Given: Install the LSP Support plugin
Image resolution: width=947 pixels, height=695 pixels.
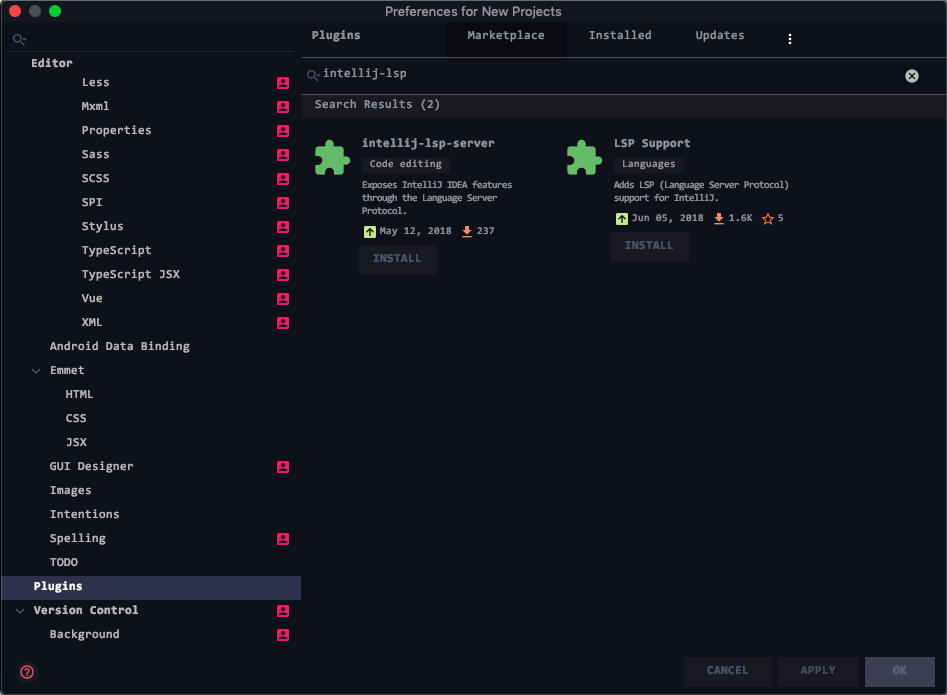Looking at the screenshot, I should (x=649, y=246).
